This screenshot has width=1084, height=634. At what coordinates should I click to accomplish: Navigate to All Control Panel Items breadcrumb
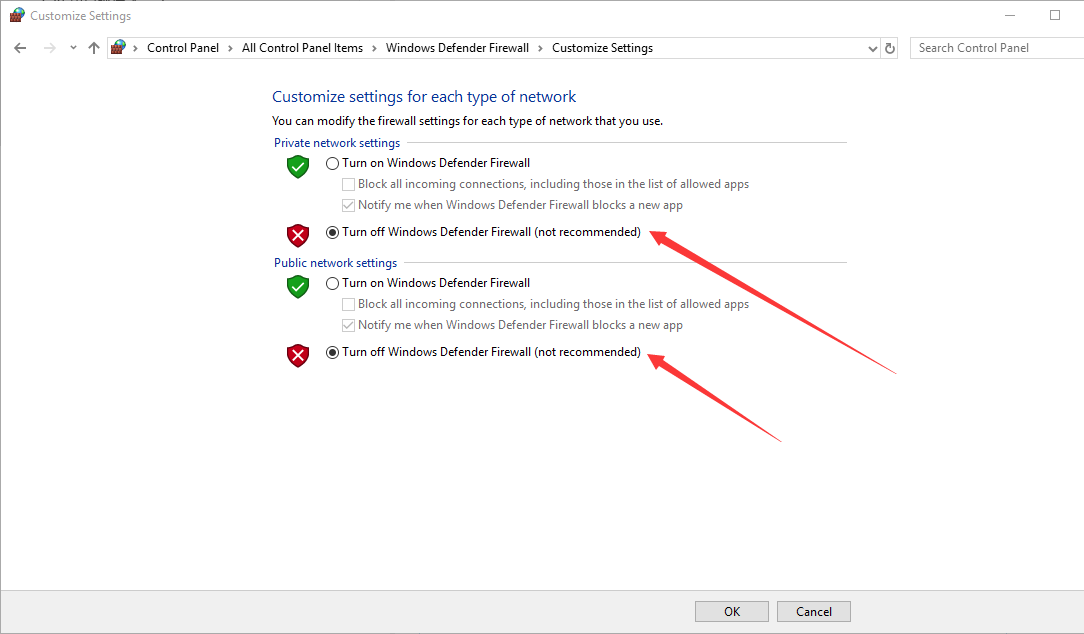click(302, 48)
